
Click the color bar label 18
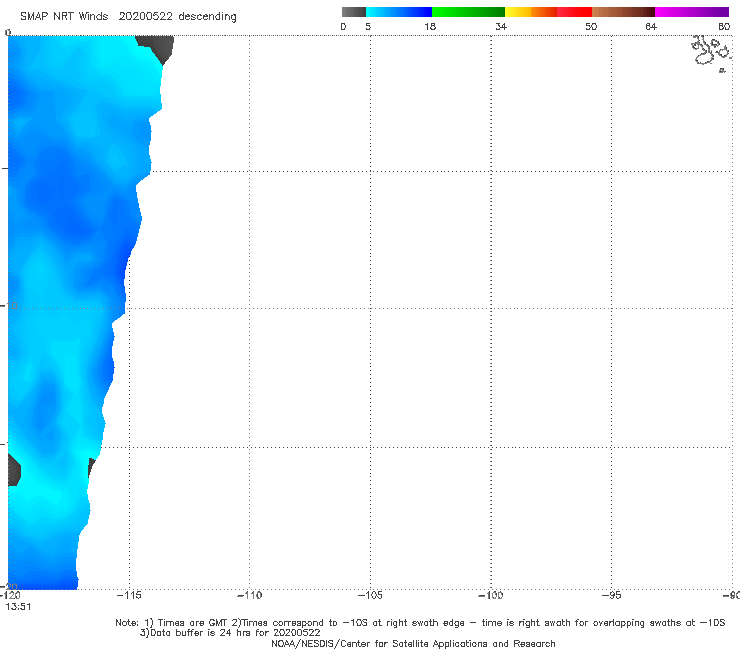(430, 27)
